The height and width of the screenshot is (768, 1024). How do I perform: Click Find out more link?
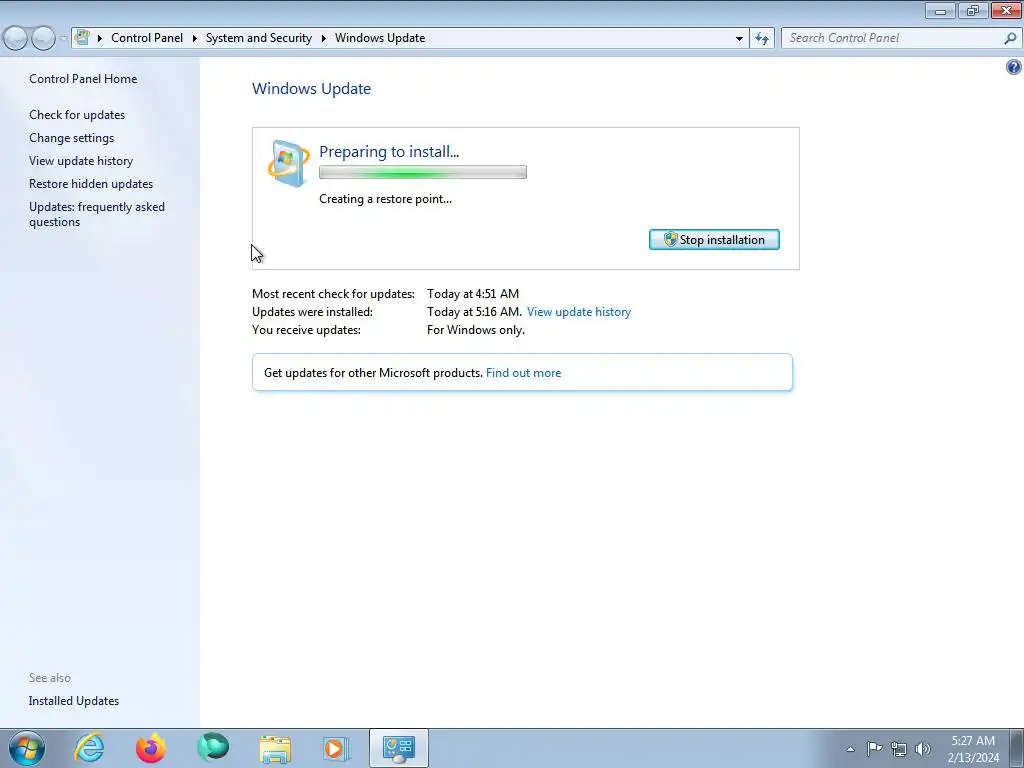[x=523, y=373]
